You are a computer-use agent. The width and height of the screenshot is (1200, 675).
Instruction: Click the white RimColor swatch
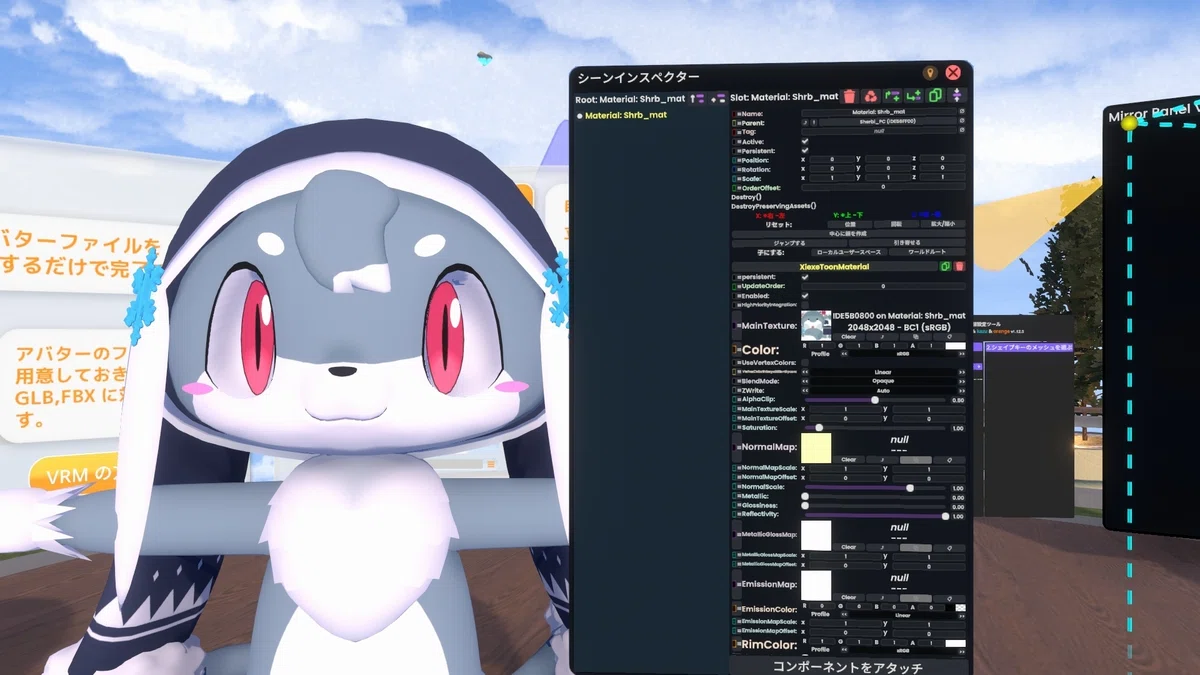coord(956,643)
